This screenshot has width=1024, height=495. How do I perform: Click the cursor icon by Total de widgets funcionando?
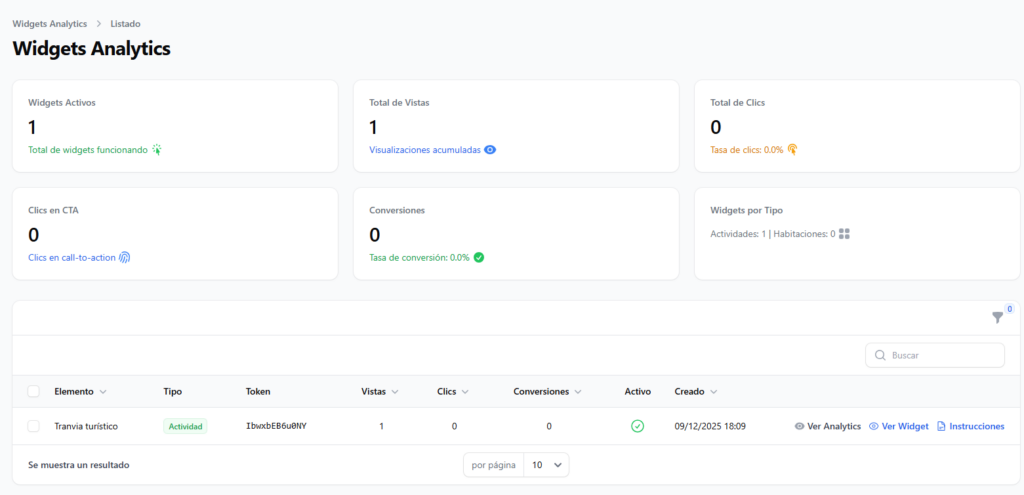click(x=156, y=150)
